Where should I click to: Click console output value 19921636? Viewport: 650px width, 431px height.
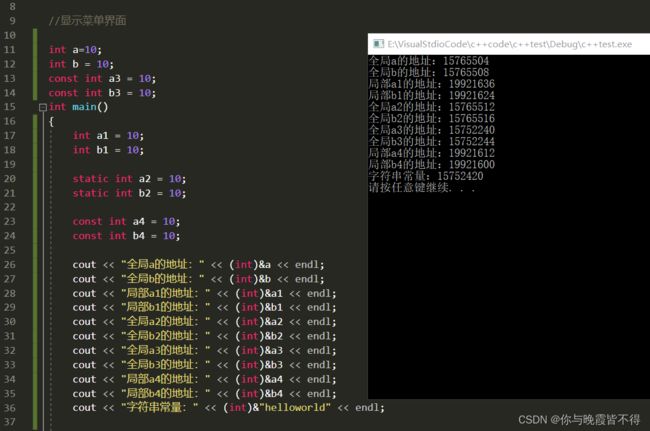click(x=472, y=84)
